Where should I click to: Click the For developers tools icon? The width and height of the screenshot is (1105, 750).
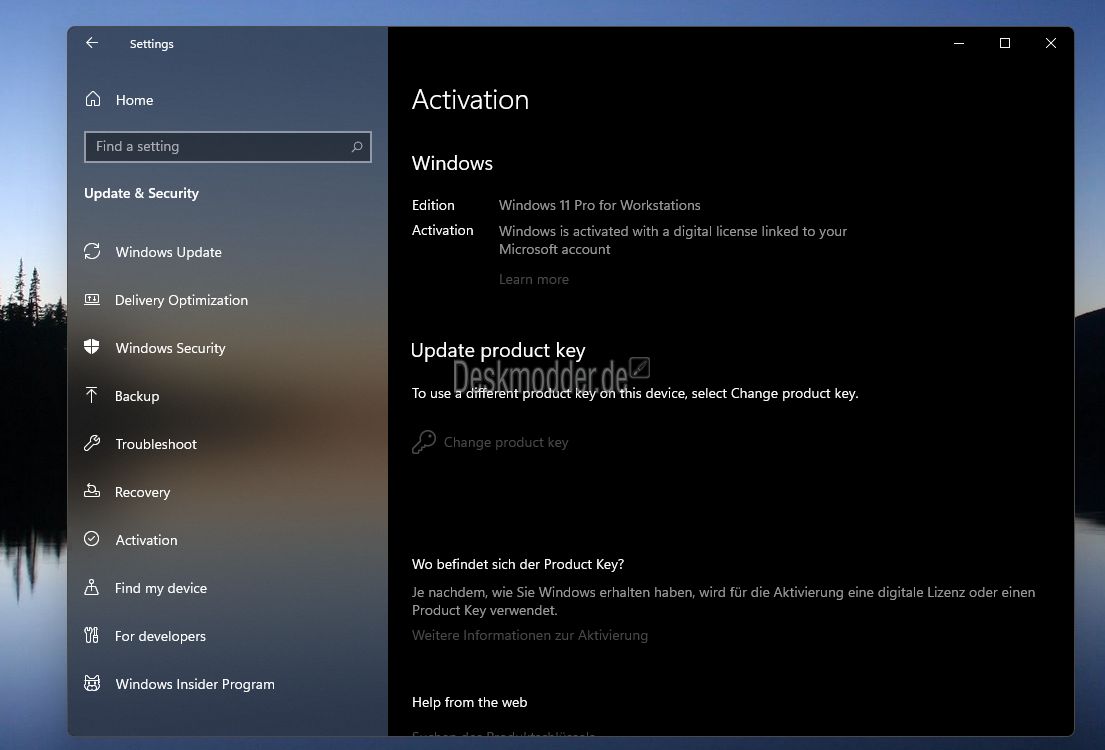click(x=92, y=635)
